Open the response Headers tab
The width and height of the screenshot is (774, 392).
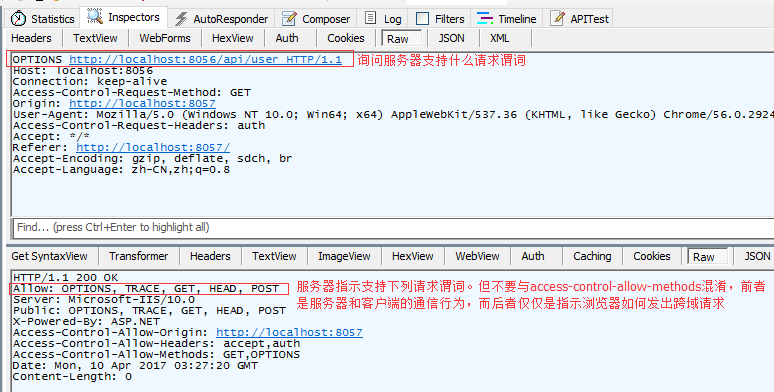point(210,256)
